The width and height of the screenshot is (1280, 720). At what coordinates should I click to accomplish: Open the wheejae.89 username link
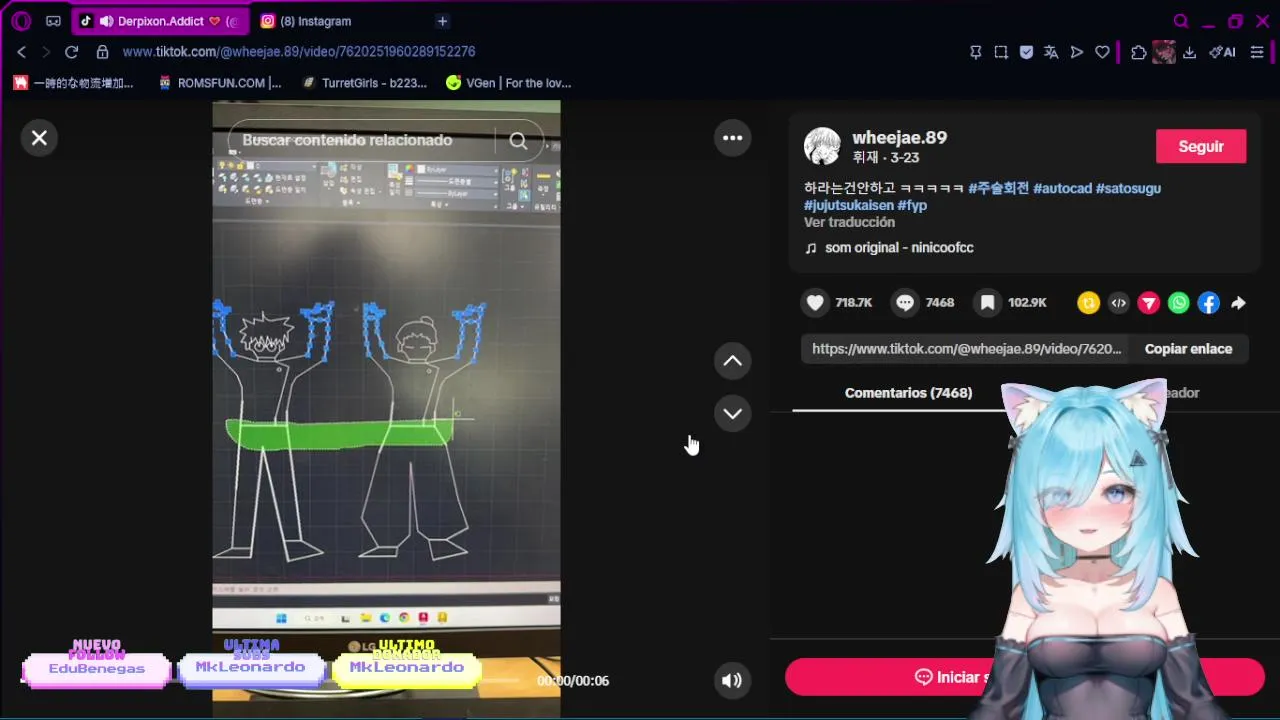pos(899,138)
